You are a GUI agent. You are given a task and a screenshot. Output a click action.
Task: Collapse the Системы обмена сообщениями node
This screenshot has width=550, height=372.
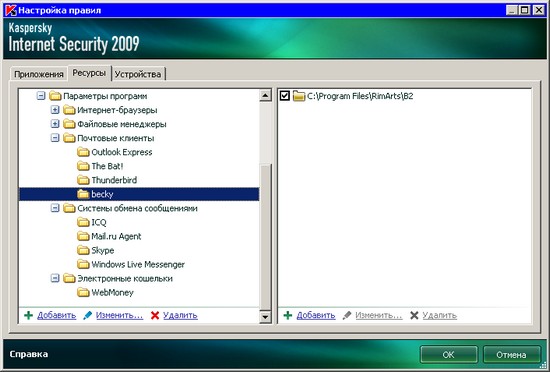tap(55, 208)
